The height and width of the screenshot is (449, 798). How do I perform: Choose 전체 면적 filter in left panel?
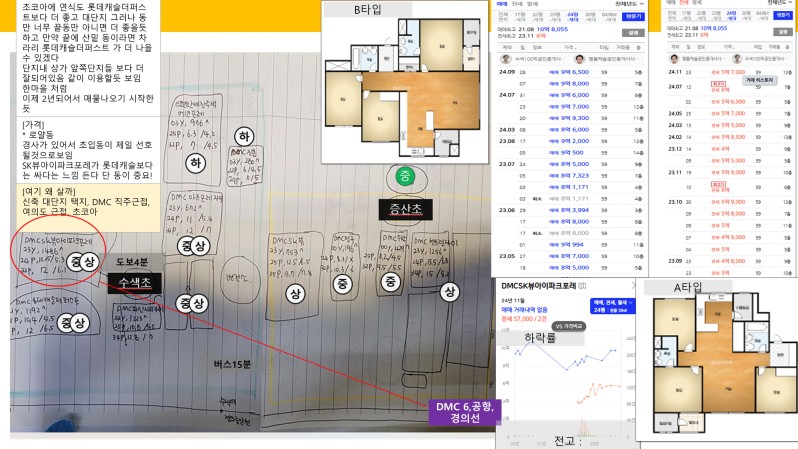coord(503,17)
